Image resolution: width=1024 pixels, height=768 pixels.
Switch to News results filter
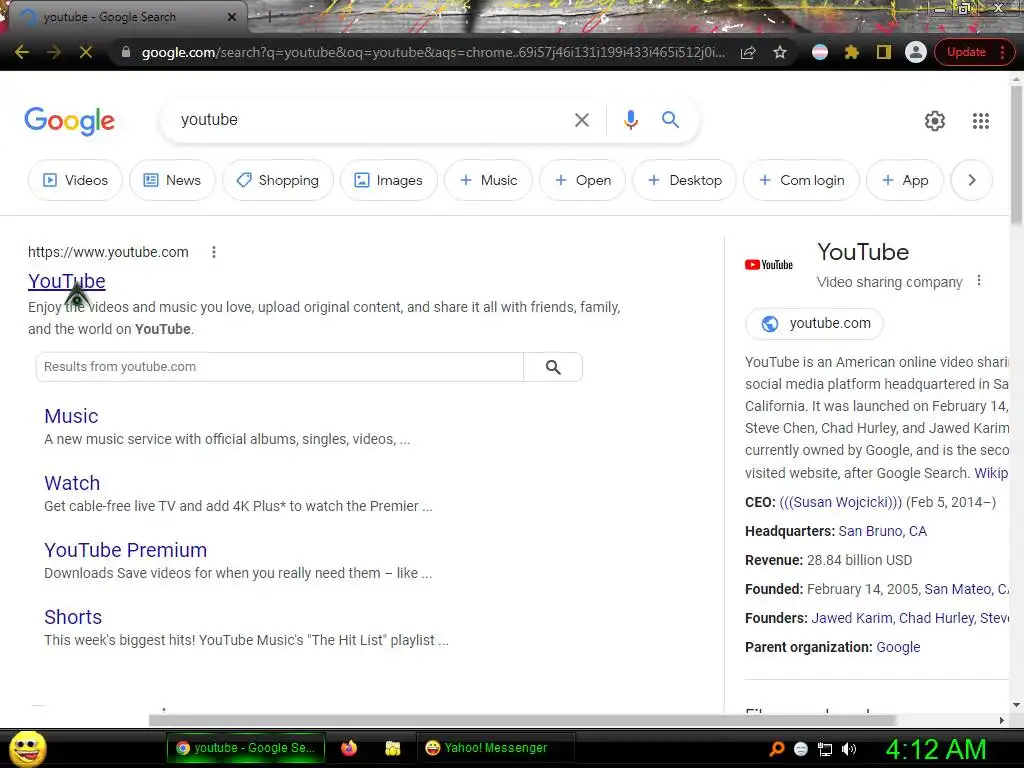[x=172, y=180]
